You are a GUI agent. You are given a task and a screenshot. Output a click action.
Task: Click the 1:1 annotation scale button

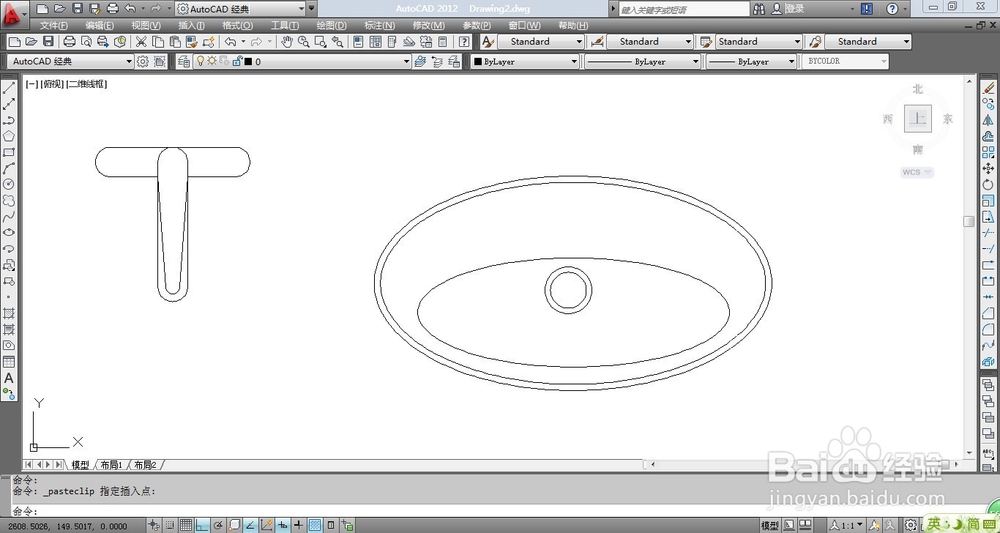[x=846, y=525]
